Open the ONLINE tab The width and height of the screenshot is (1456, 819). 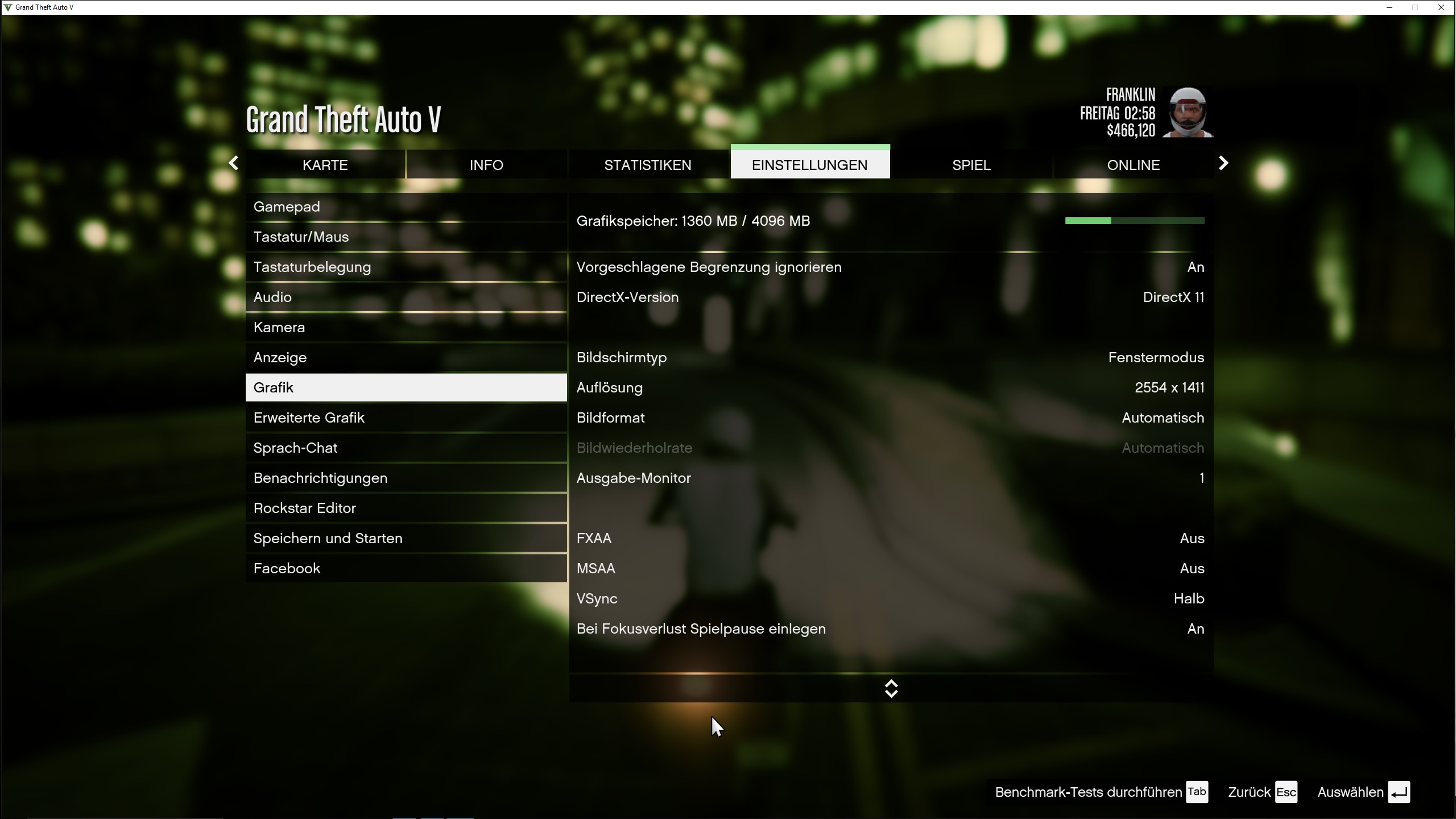click(1134, 164)
